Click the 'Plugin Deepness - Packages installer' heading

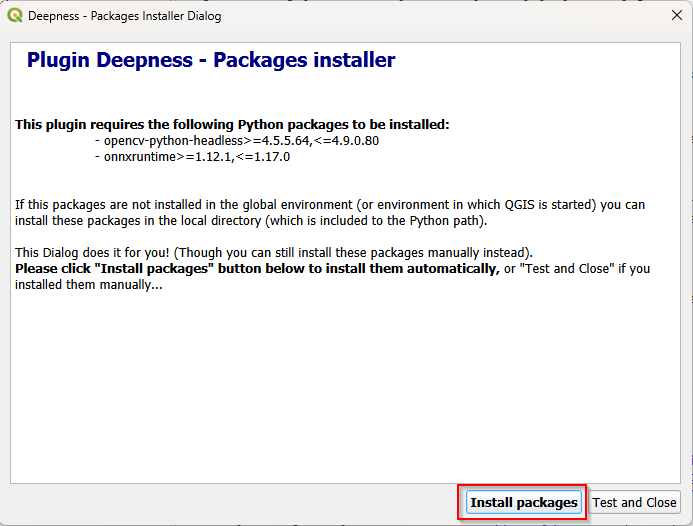pyautogui.click(x=211, y=60)
